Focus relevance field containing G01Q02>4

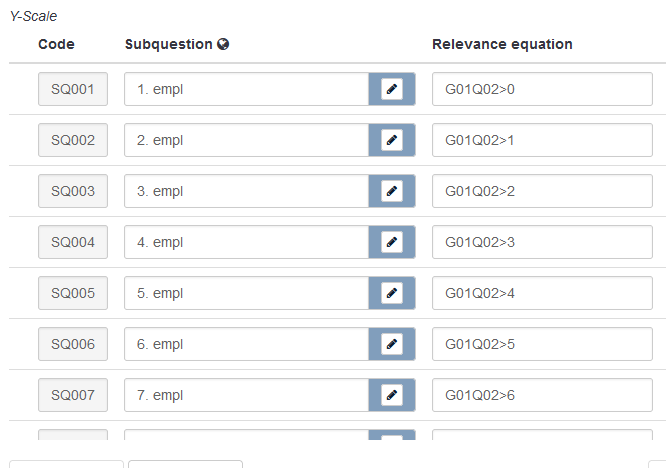coord(542,294)
